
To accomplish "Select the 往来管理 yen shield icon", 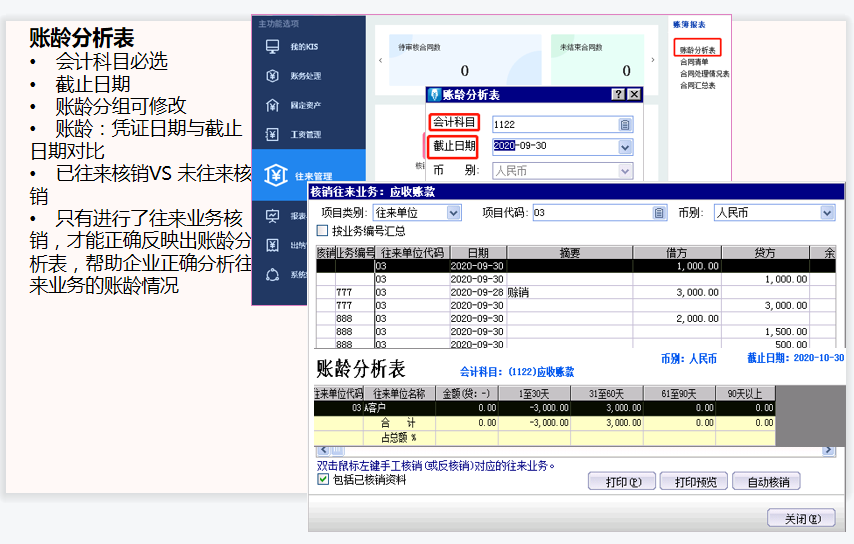I will tap(276, 175).
